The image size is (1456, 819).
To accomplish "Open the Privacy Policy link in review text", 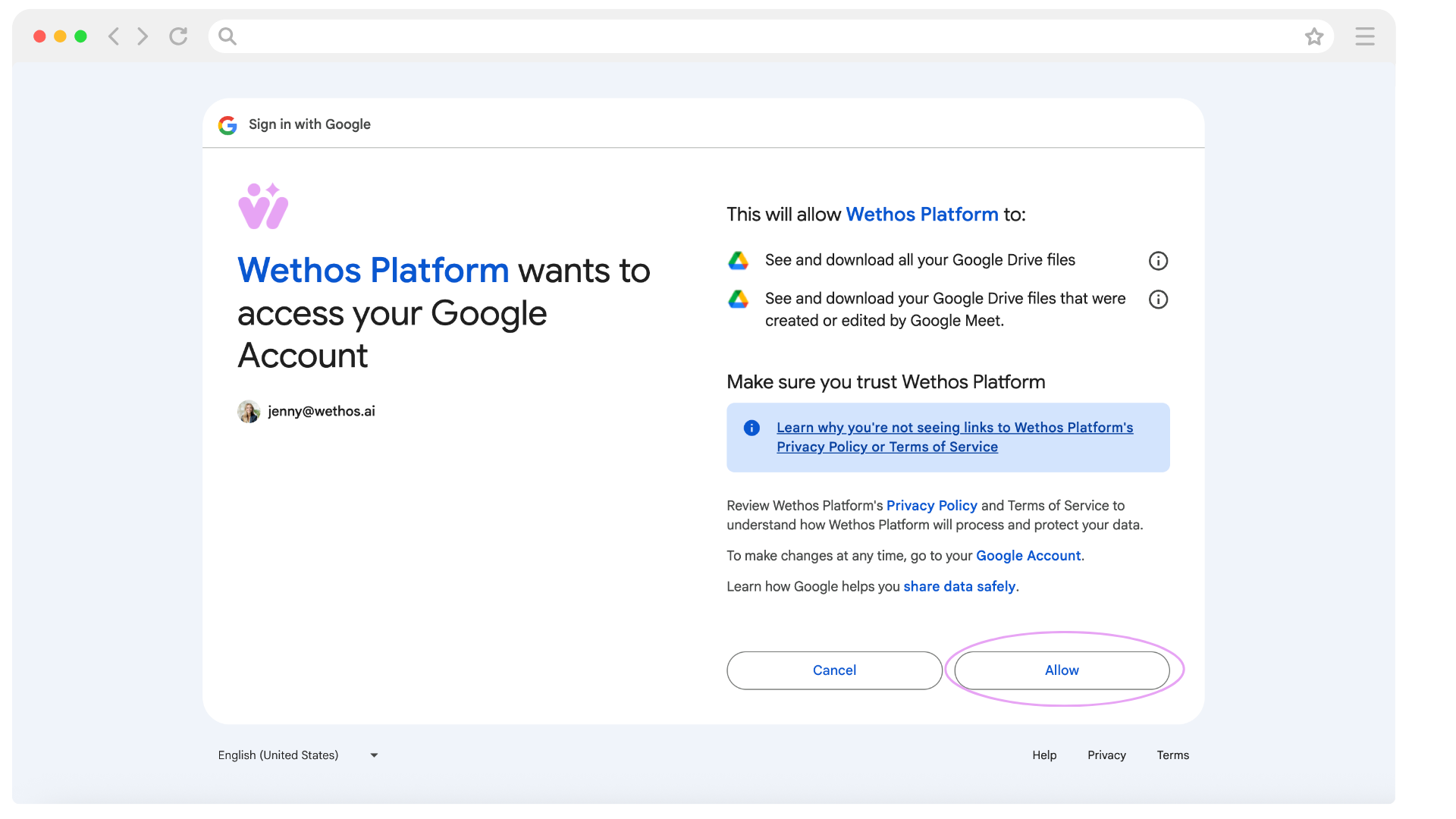I will click(932, 505).
